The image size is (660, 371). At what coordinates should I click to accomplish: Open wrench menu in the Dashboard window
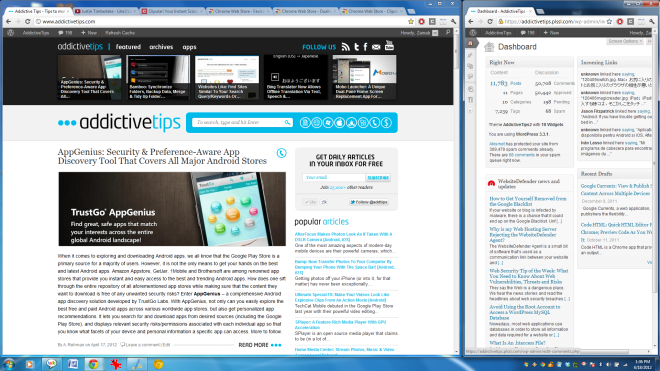click(x=652, y=21)
